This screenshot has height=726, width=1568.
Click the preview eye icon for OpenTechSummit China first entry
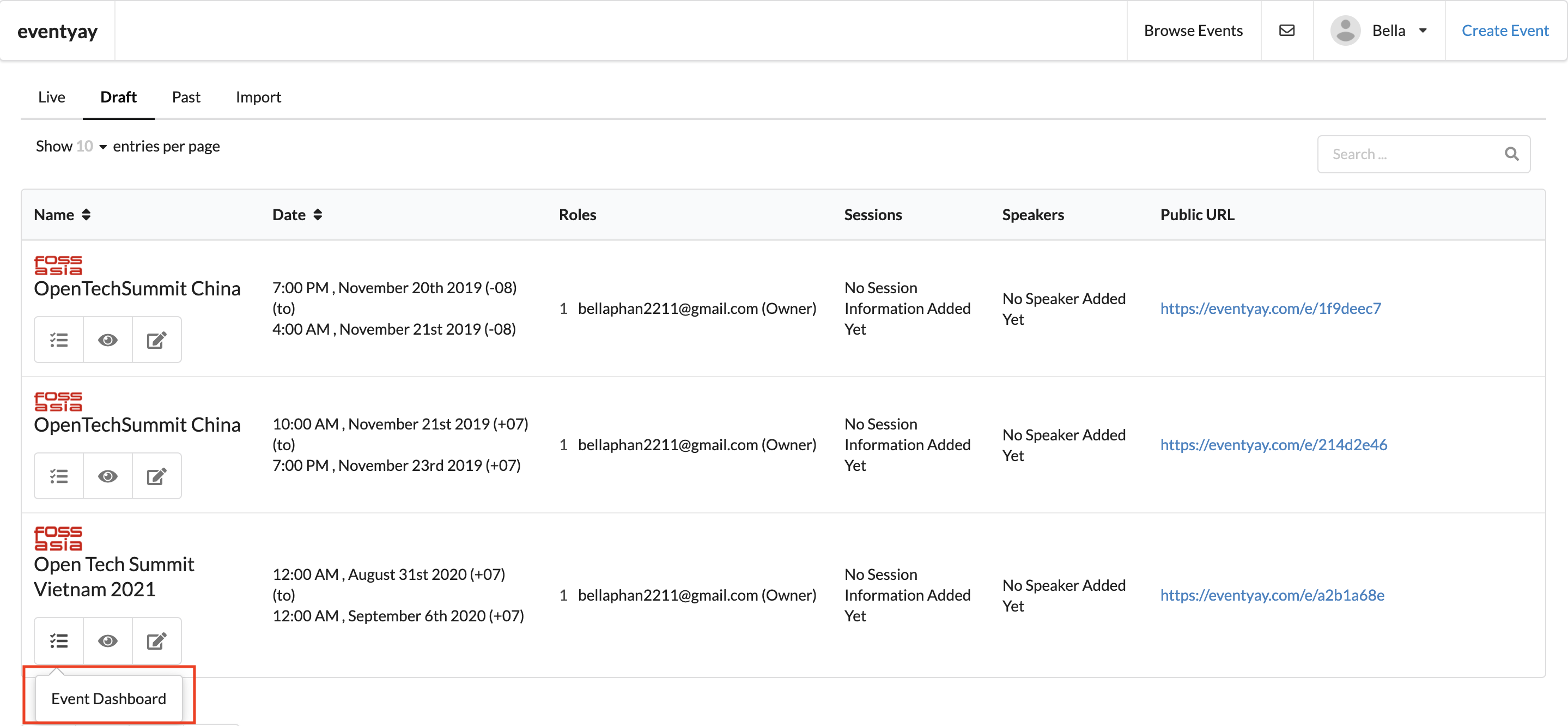click(108, 339)
